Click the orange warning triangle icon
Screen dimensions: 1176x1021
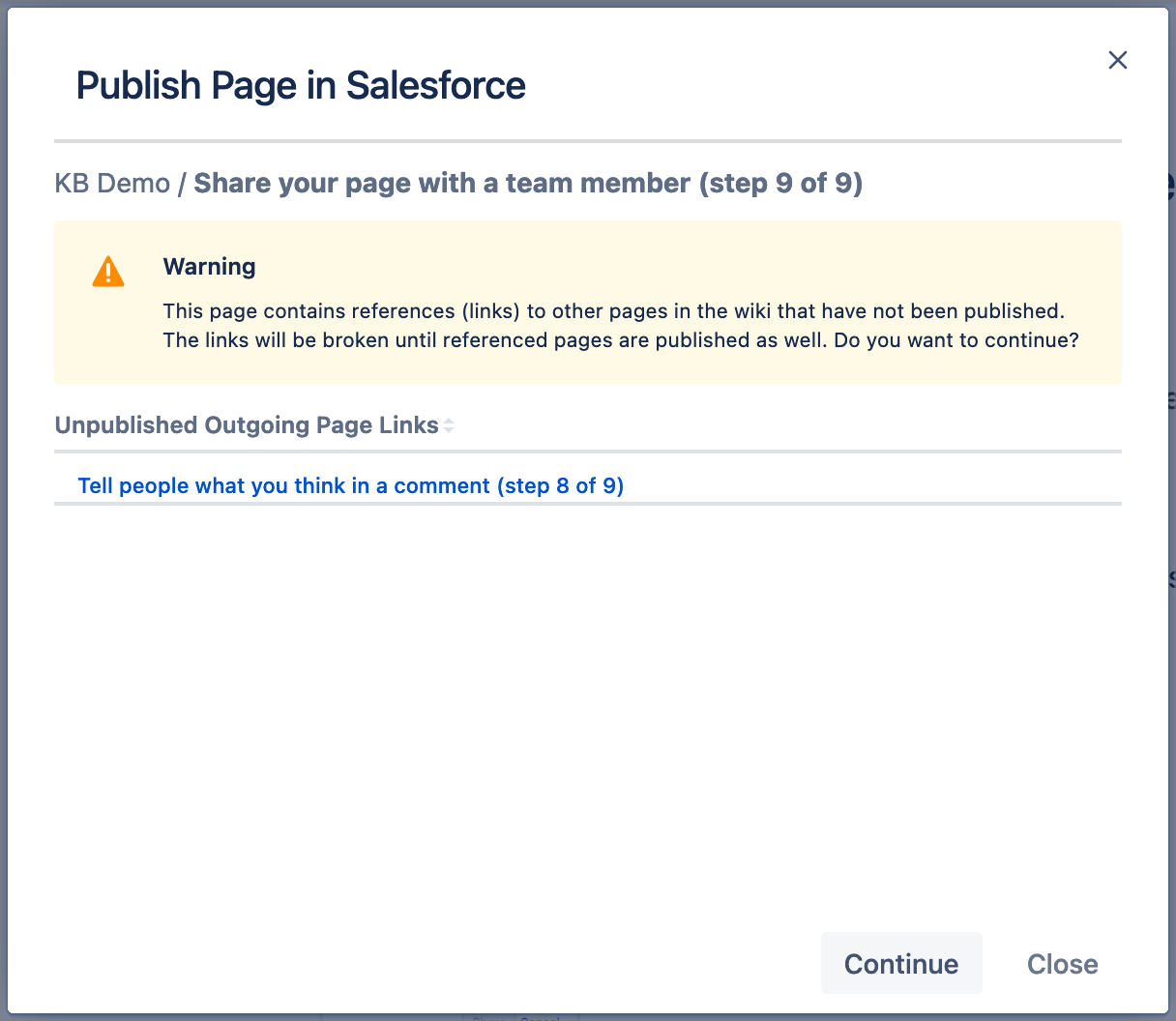[108, 272]
